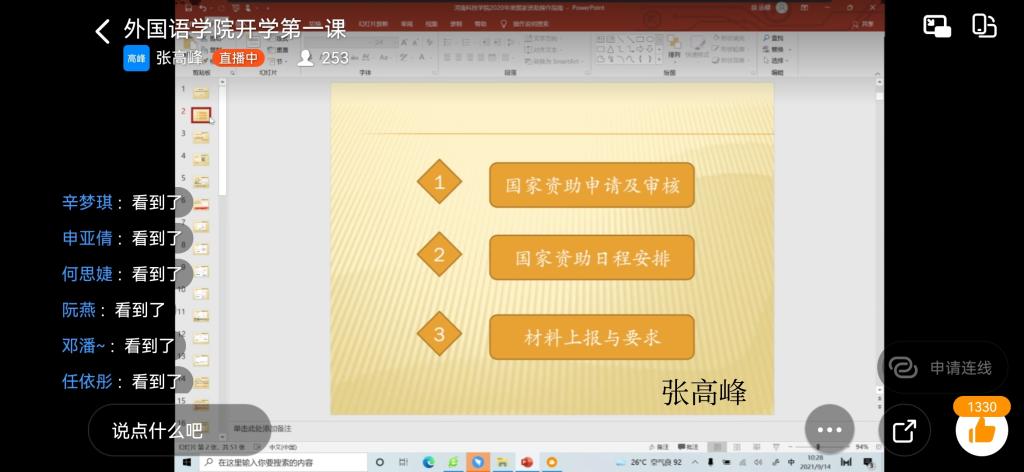Tap the back arrow beside the livestream title
The image size is (1024, 472).
coord(102,31)
